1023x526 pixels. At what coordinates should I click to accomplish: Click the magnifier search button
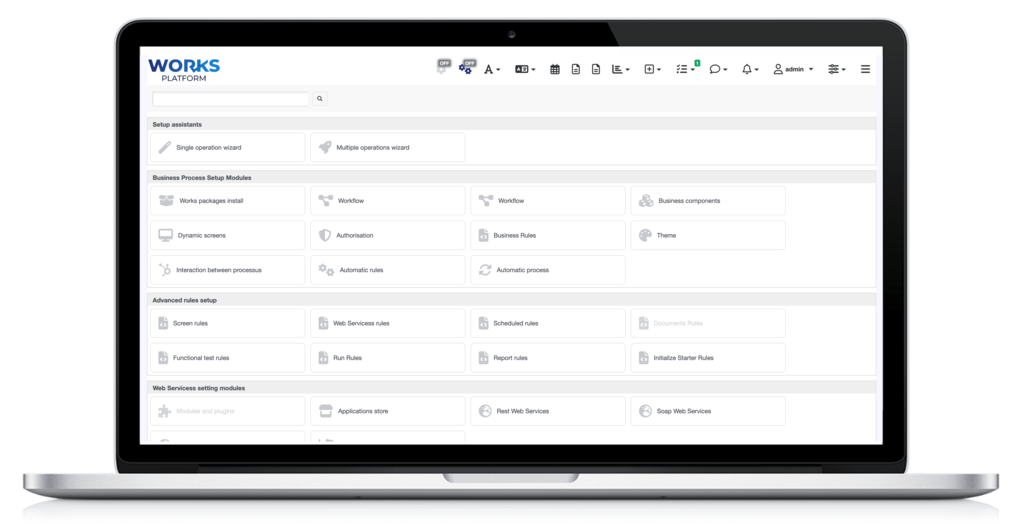click(320, 99)
